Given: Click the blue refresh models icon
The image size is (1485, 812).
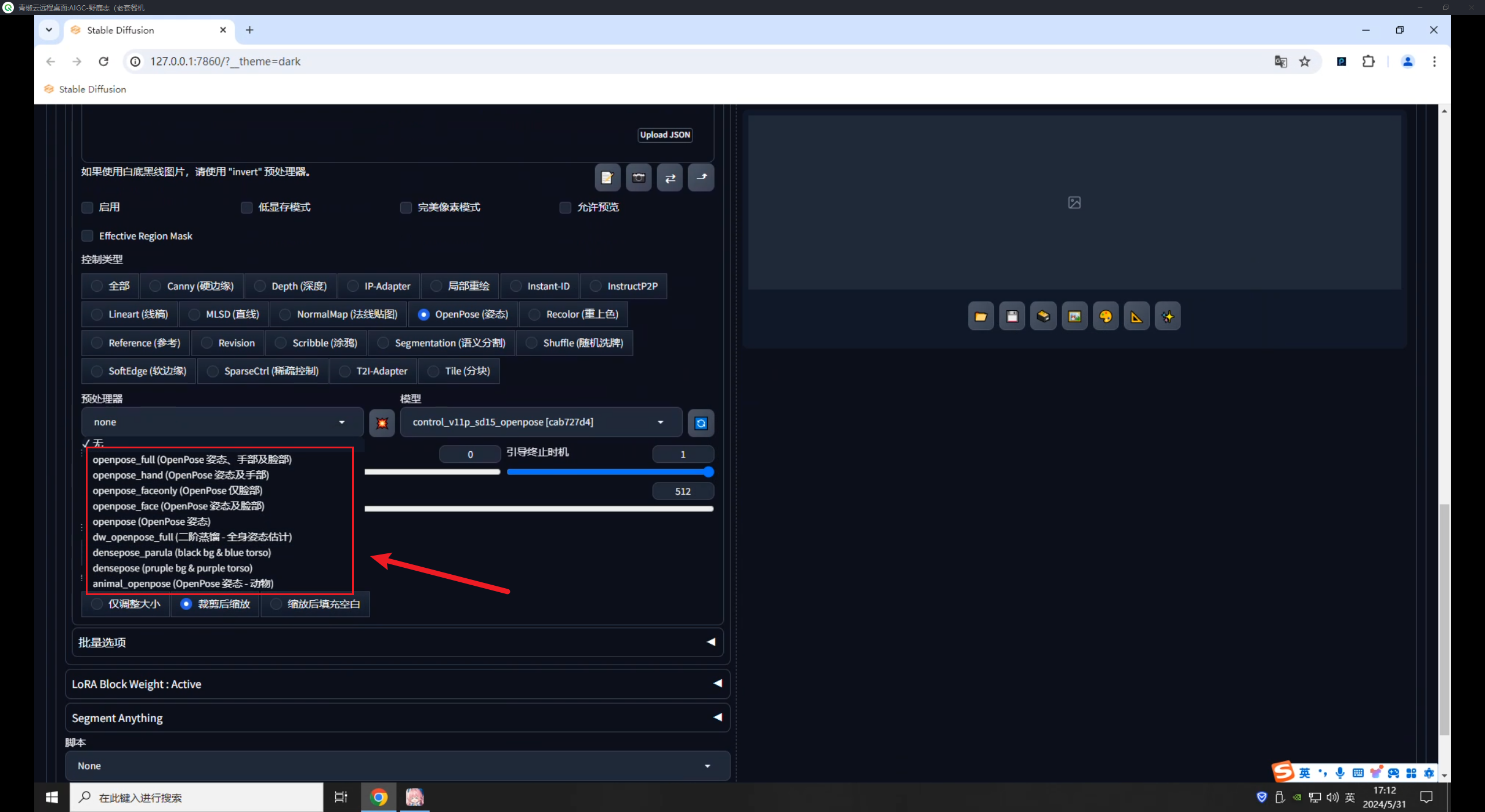Looking at the screenshot, I should 701,423.
